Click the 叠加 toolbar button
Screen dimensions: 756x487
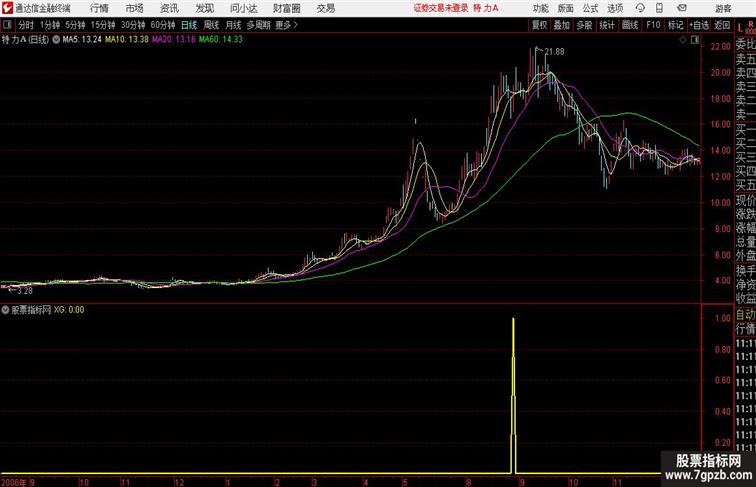coord(562,25)
